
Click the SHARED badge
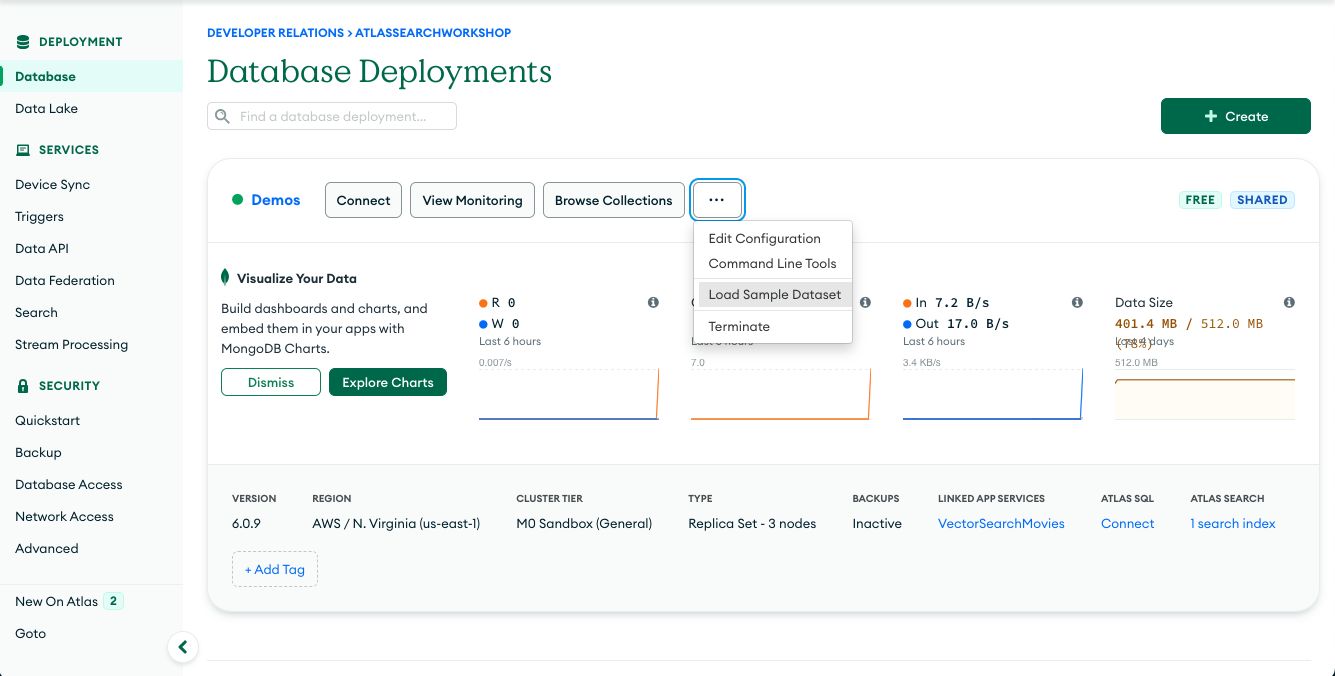click(1262, 200)
